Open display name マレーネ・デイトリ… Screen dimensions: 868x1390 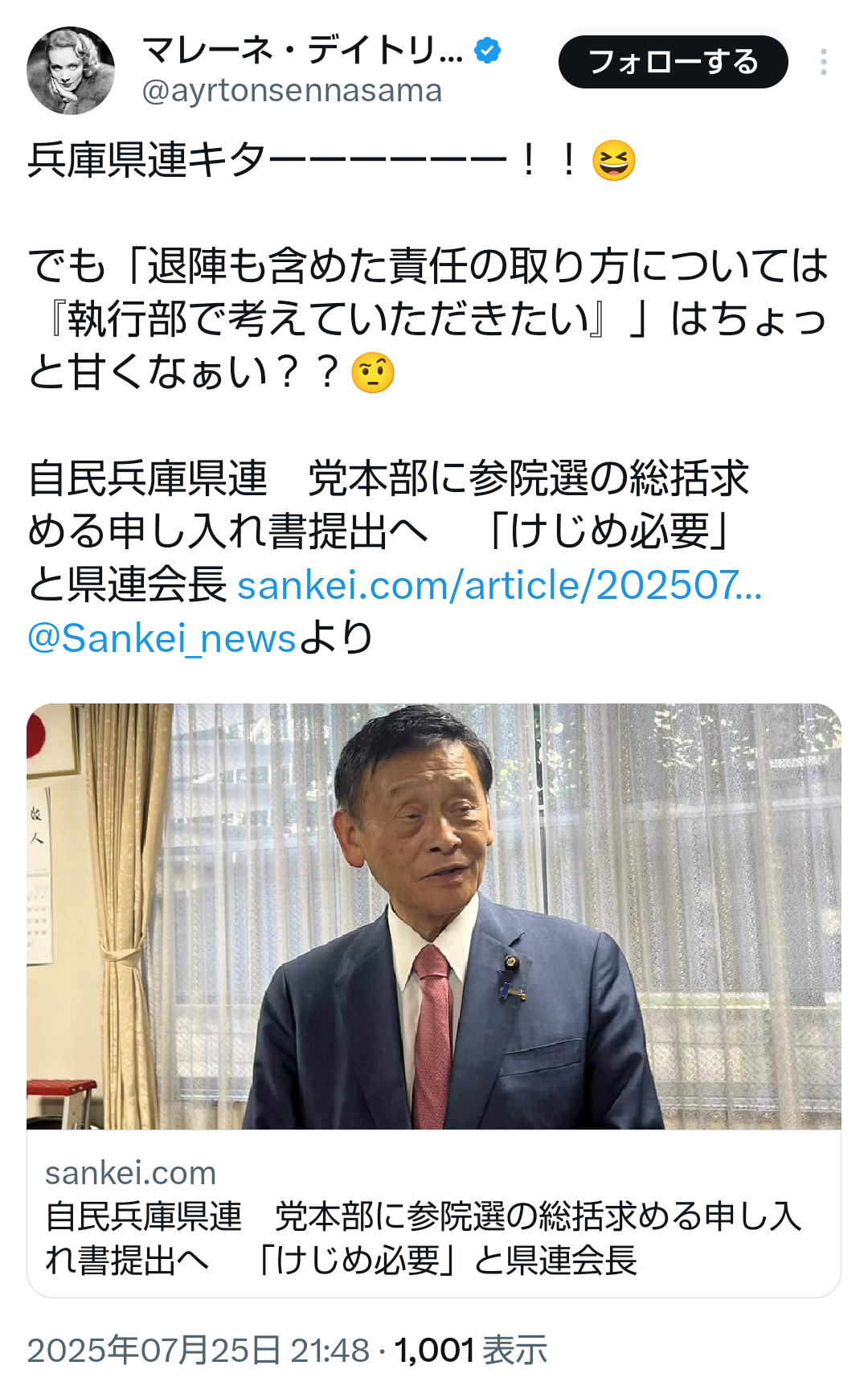pos(302,51)
